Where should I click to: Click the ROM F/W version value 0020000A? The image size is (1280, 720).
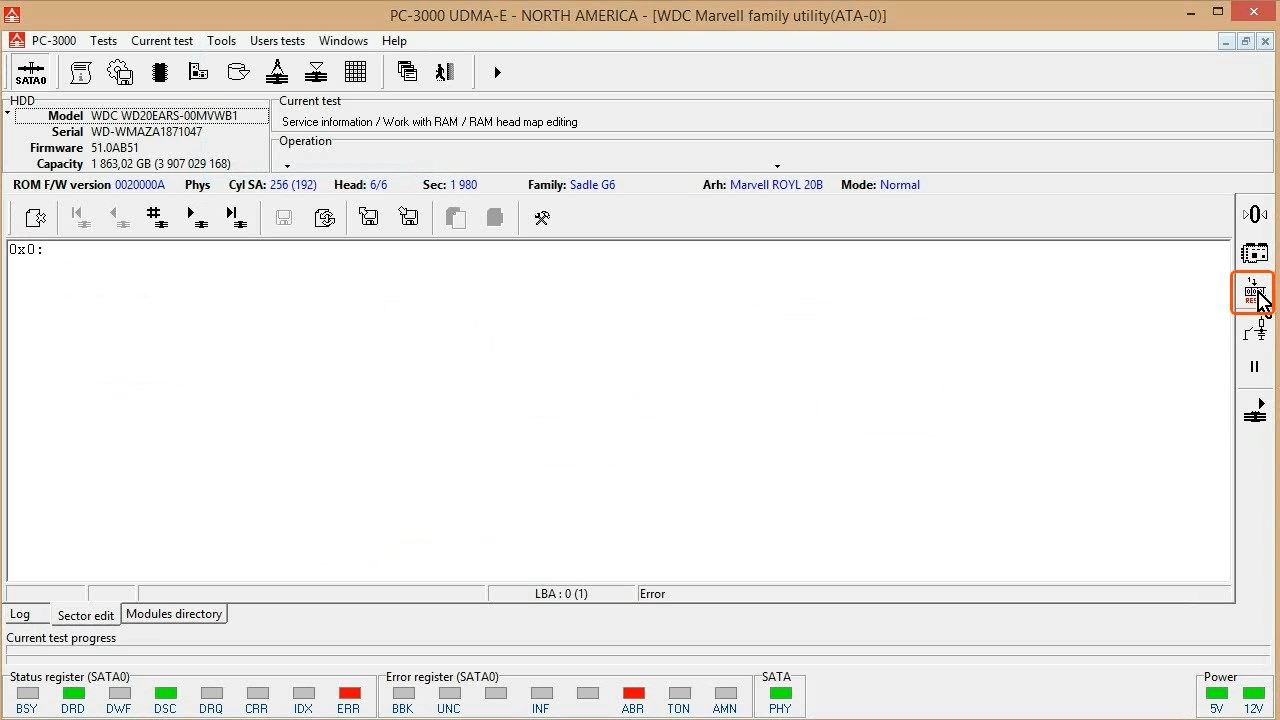click(140, 185)
